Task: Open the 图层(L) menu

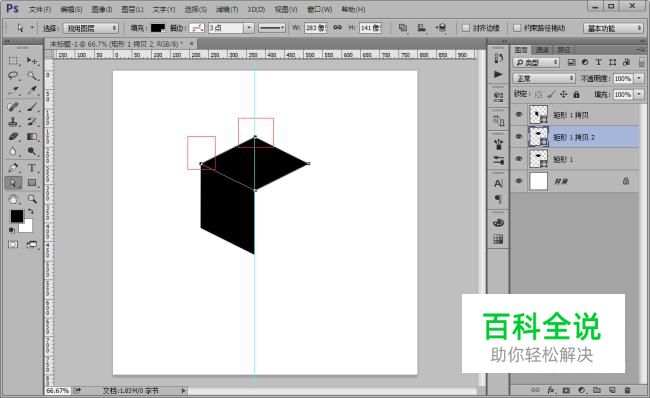Action: 132,9
